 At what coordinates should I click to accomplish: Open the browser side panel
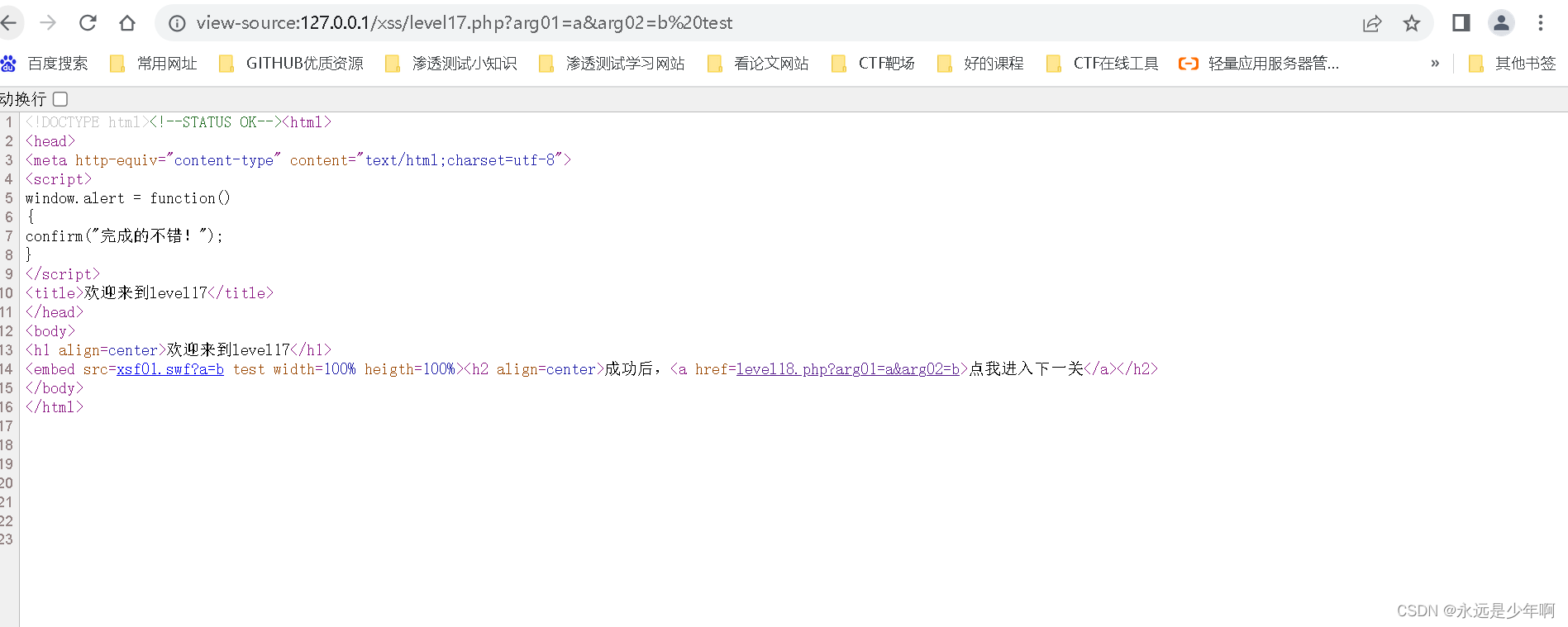(x=1461, y=23)
